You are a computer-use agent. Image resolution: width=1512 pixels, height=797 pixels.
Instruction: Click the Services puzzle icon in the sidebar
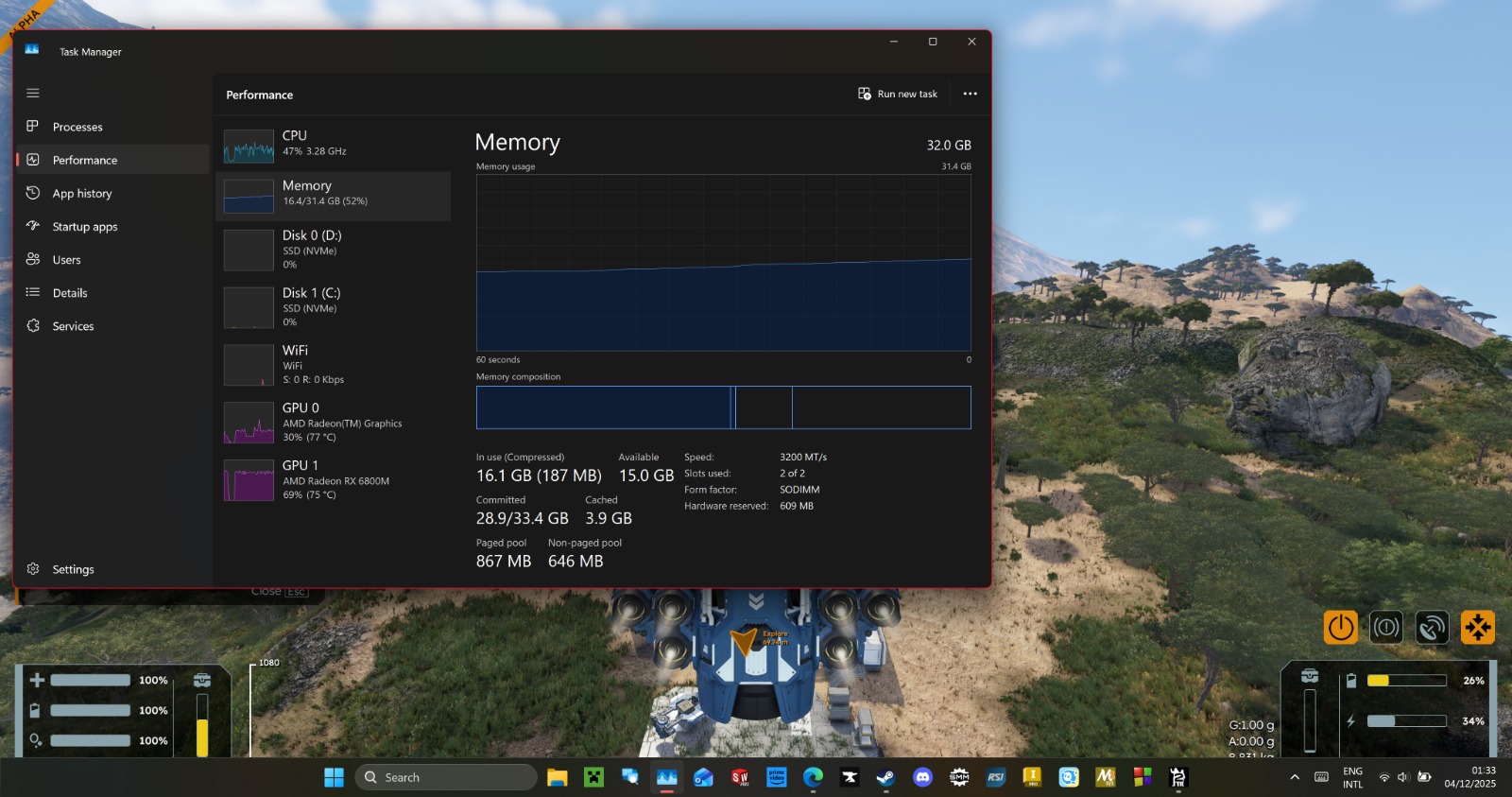pos(33,325)
